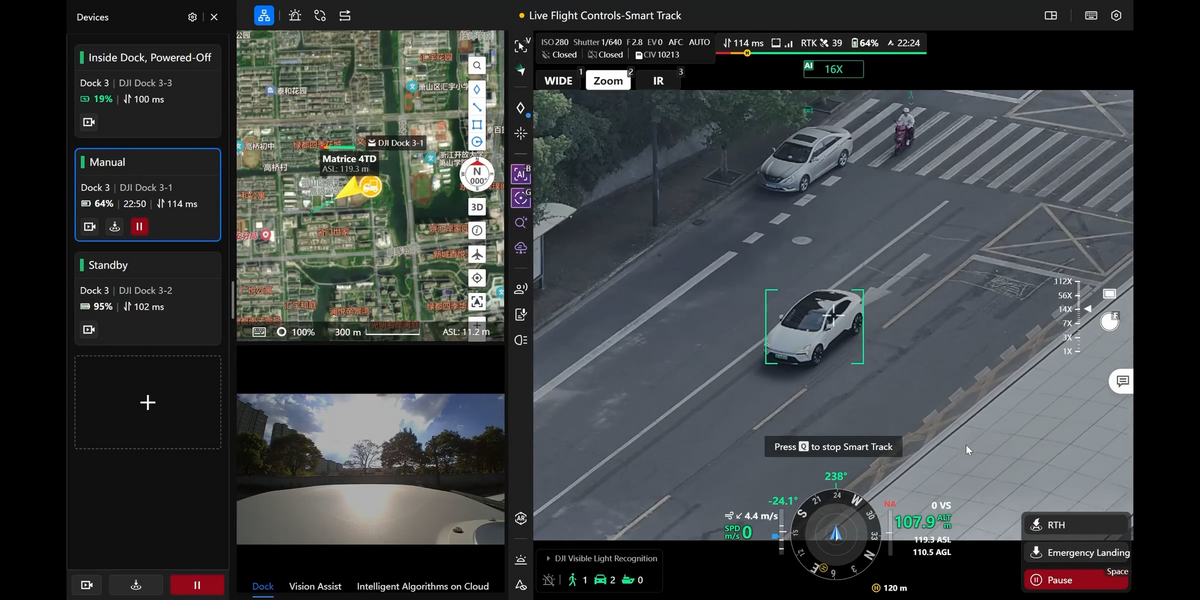
Task: Select the Inside Dock, Powered-Off device card
Action: tap(148, 91)
